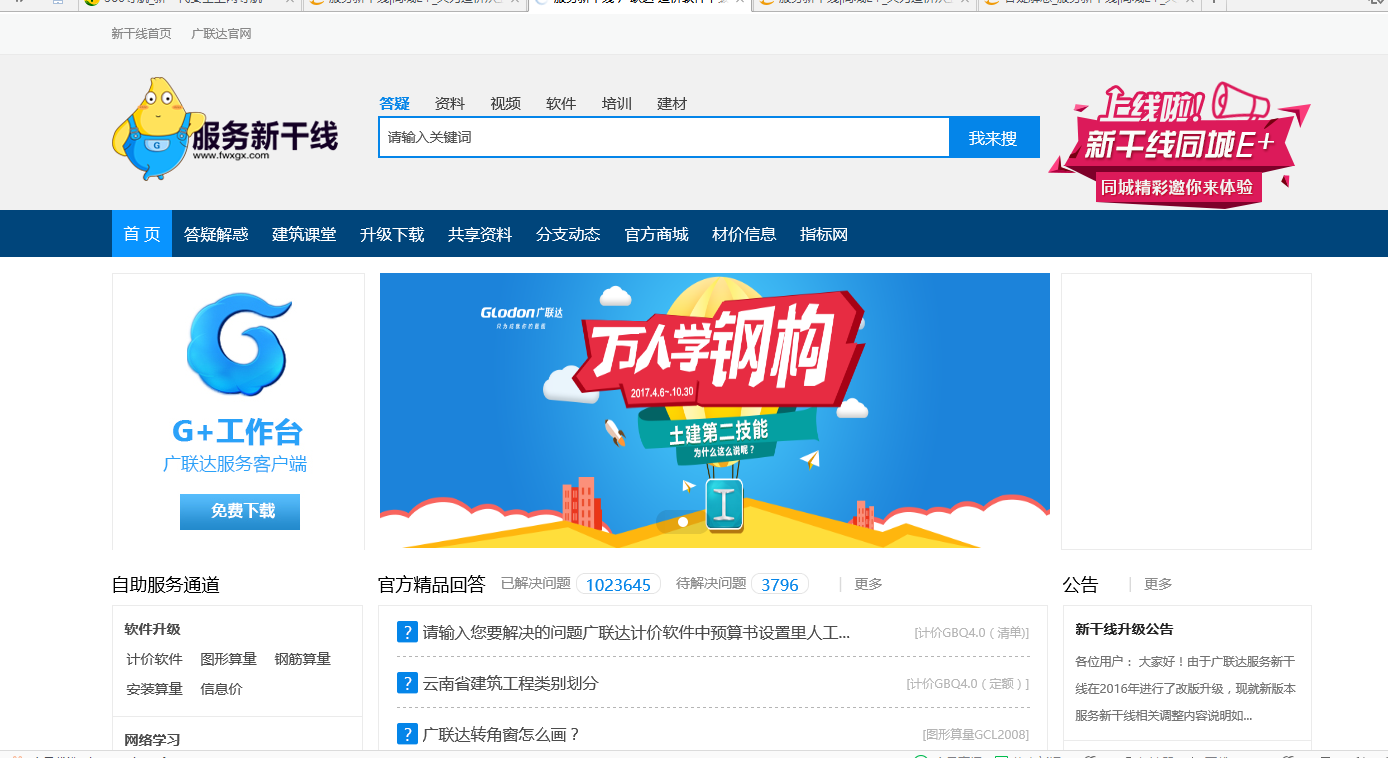Click the 自助服务通道 heading
1388x758 pixels.
pyautogui.click(x=166, y=585)
